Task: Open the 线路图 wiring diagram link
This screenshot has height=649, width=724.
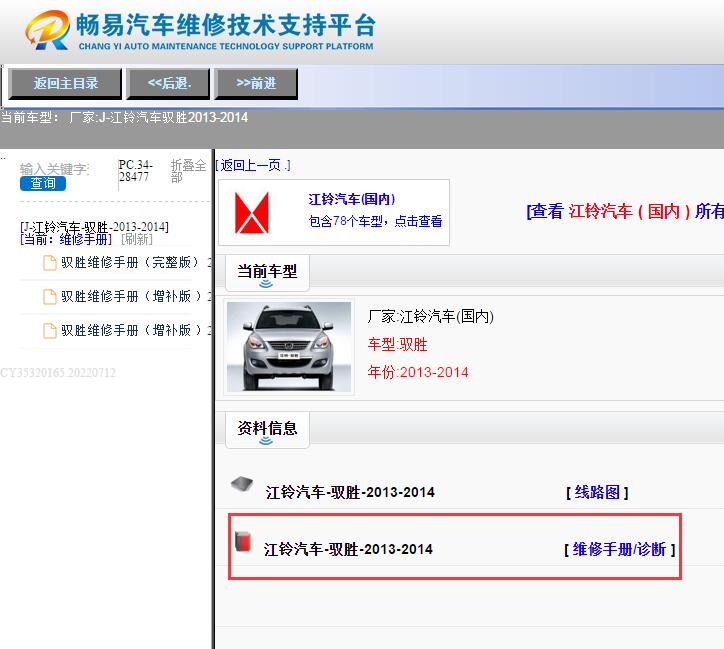Action: point(597,492)
